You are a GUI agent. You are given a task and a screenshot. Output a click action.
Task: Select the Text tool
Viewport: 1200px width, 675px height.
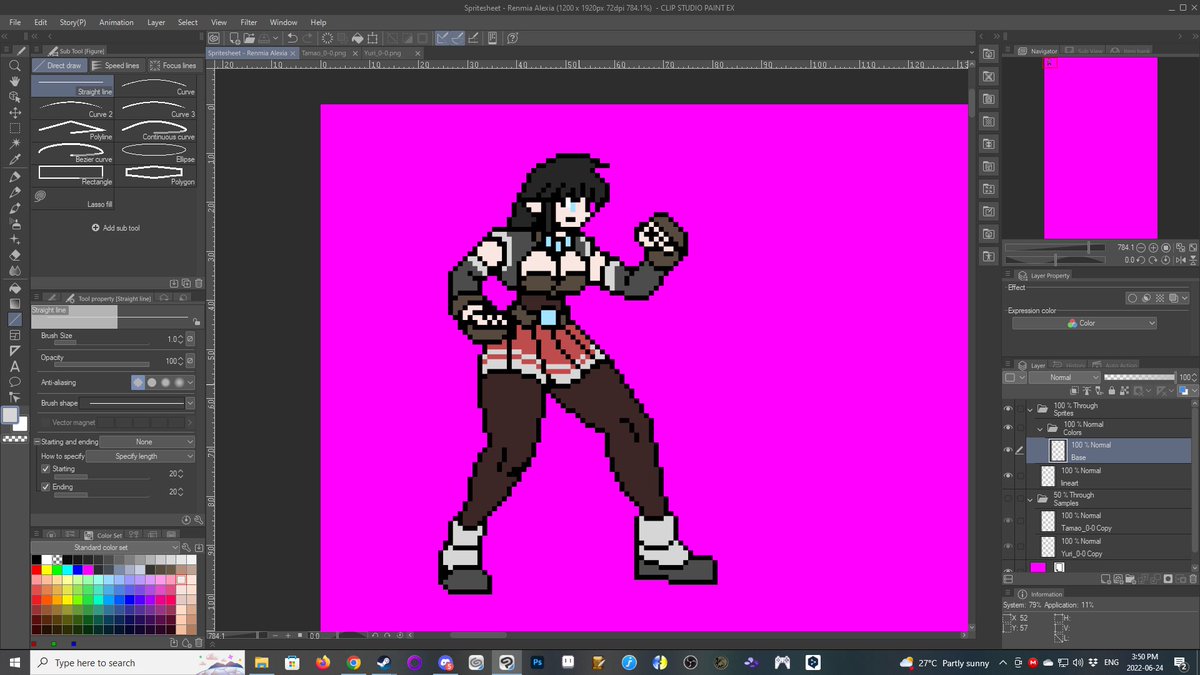pos(15,366)
